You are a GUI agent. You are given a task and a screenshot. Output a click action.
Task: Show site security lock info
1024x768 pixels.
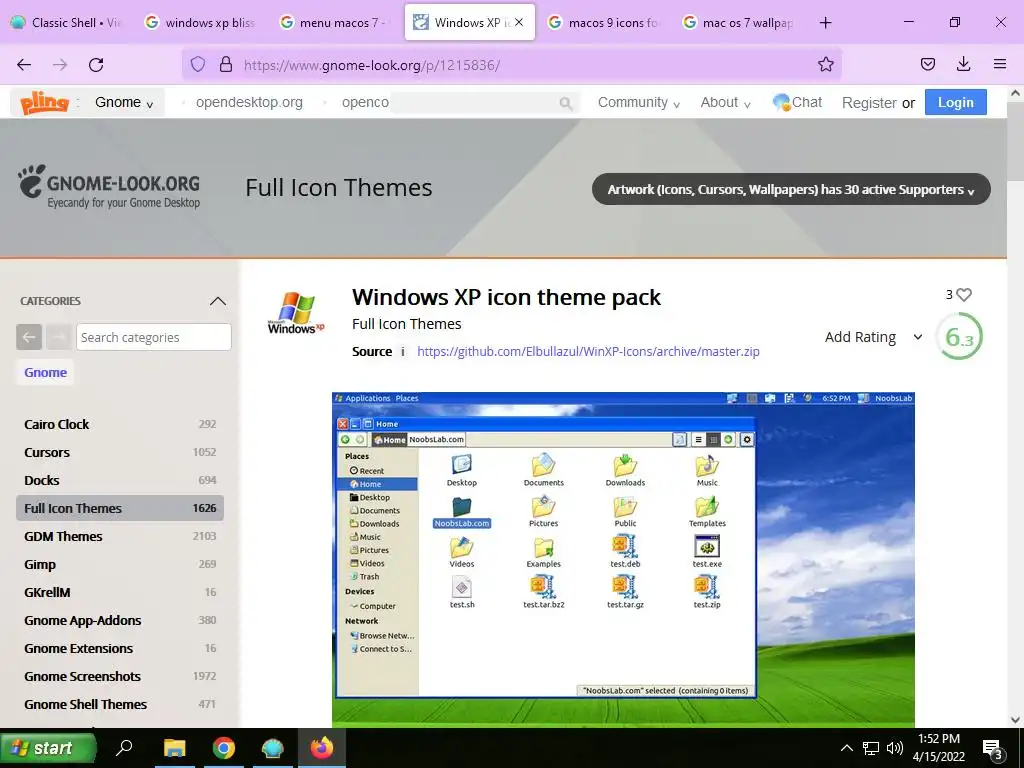226,64
